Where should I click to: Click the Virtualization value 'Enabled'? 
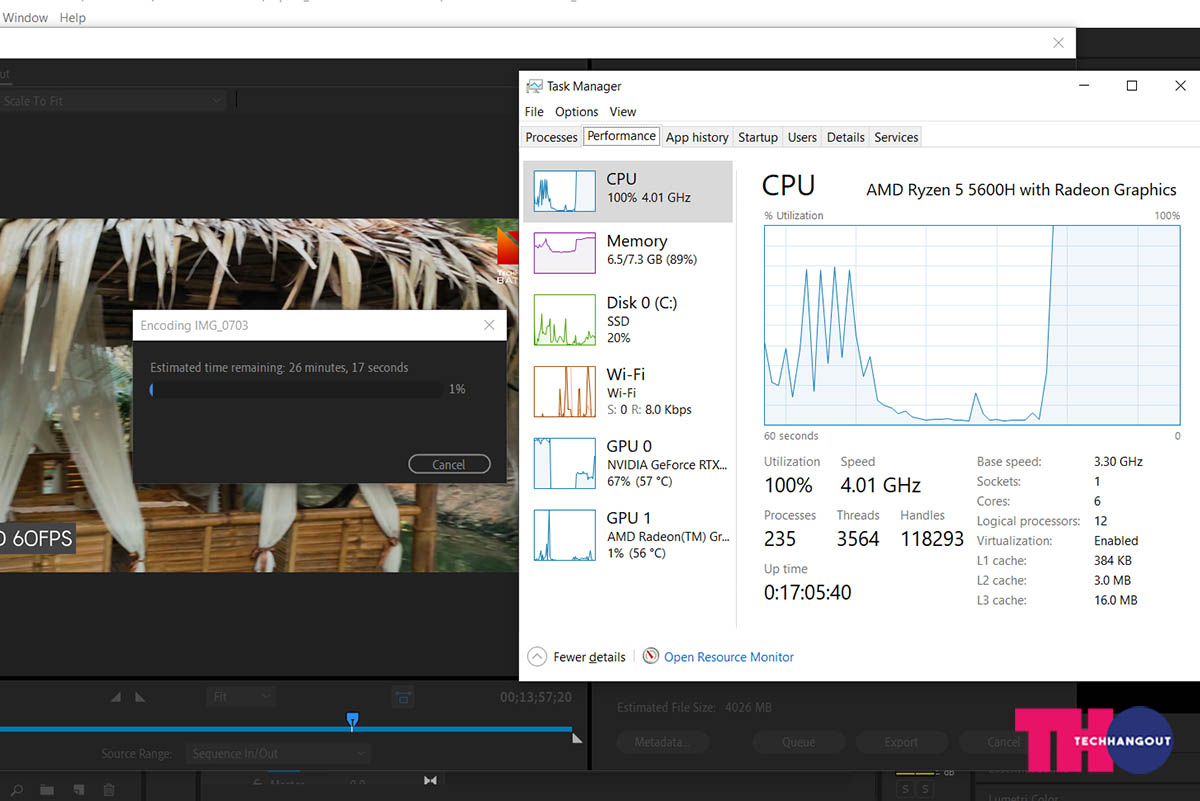pyautogui.click(x=1116, y=541)
